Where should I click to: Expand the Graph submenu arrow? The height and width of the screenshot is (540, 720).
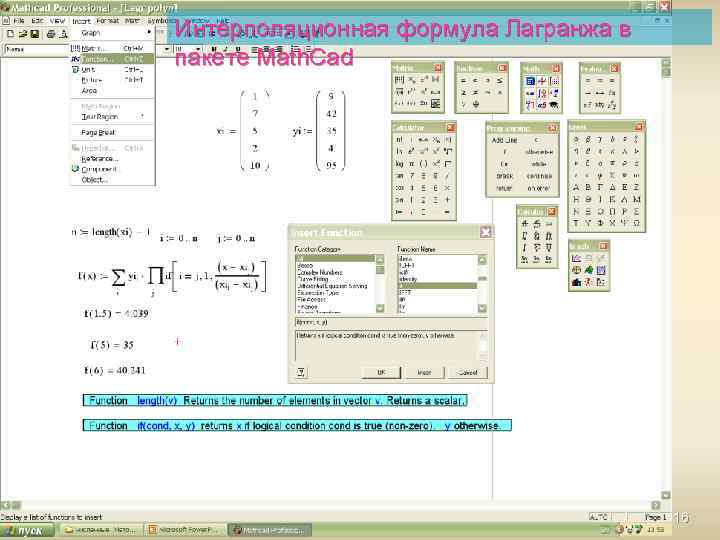[x=149, y=33]
